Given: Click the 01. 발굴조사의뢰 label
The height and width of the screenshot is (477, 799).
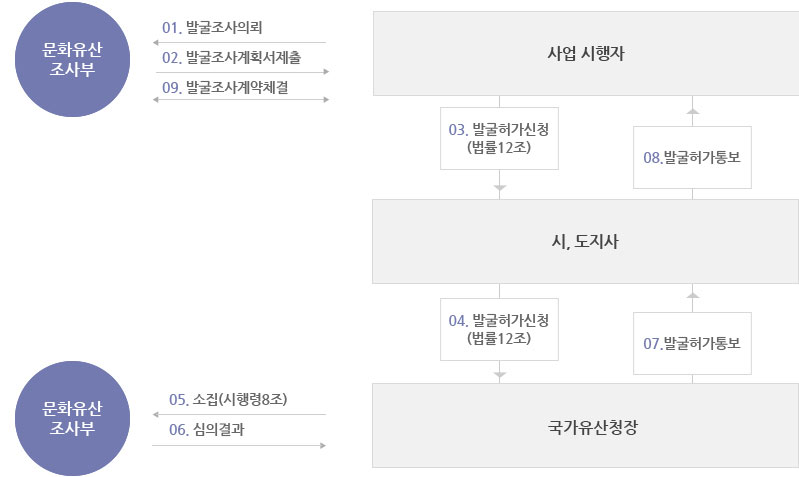Looking at the screenshot, I should (212, 27).
